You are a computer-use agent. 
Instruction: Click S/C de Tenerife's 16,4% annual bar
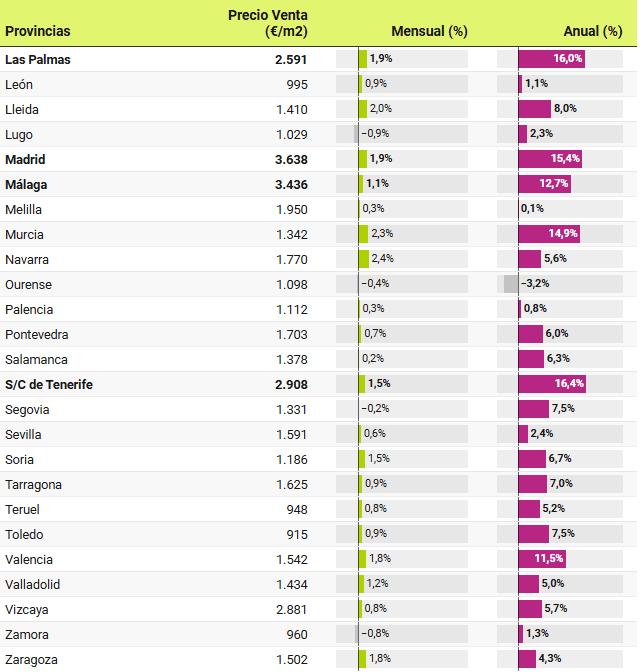click(552, 384)
